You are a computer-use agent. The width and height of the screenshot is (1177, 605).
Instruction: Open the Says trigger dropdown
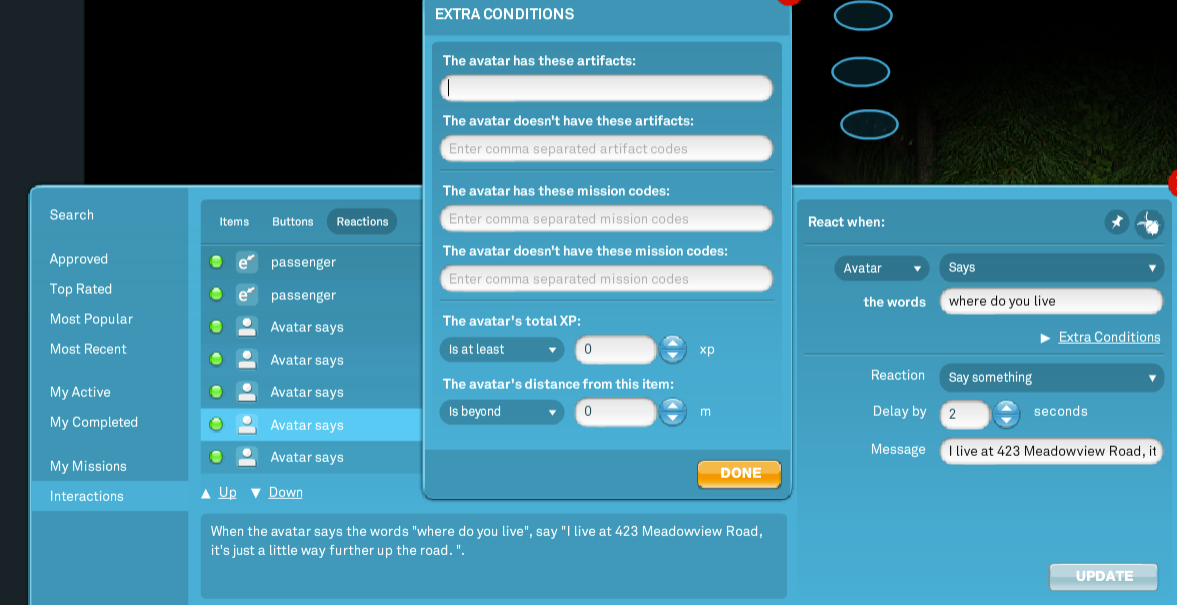(x=1052, y=267)
